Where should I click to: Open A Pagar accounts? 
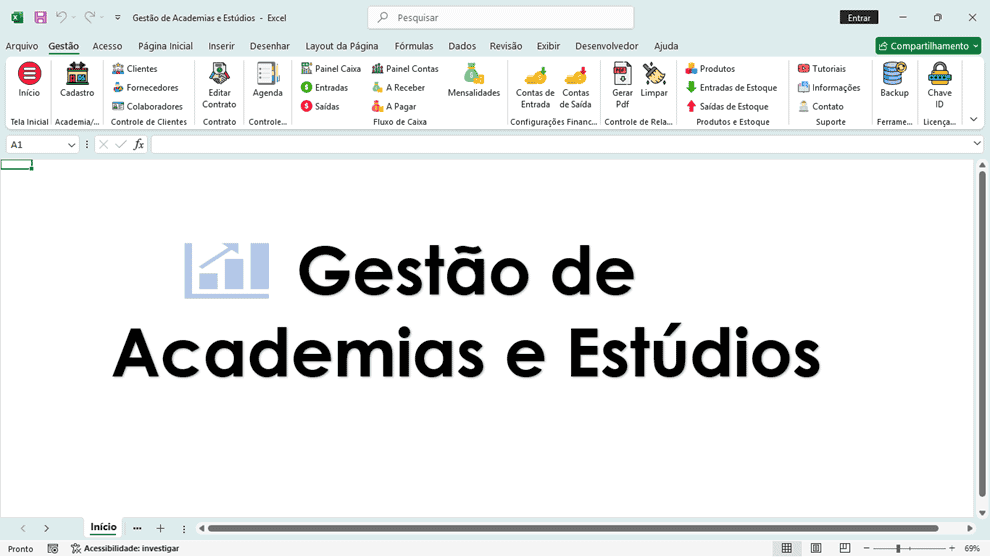[394, 106]
